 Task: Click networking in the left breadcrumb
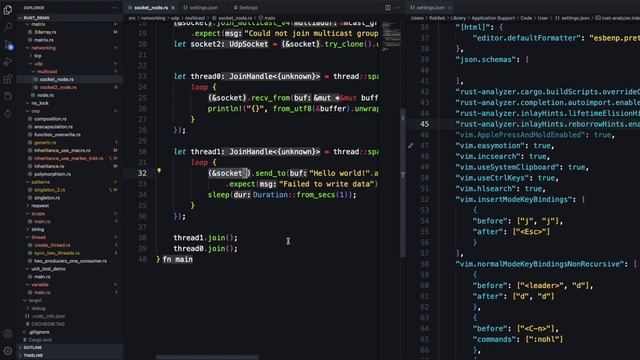click(x=153, y=18)
